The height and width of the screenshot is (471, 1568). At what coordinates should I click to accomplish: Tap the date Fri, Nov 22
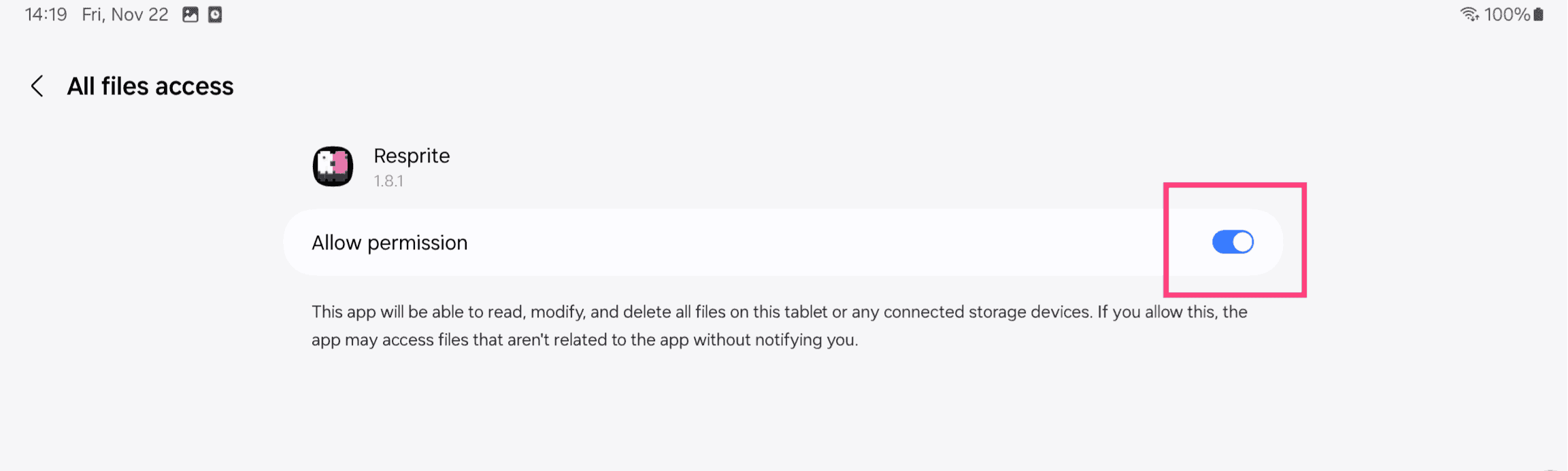coord(125,14)
